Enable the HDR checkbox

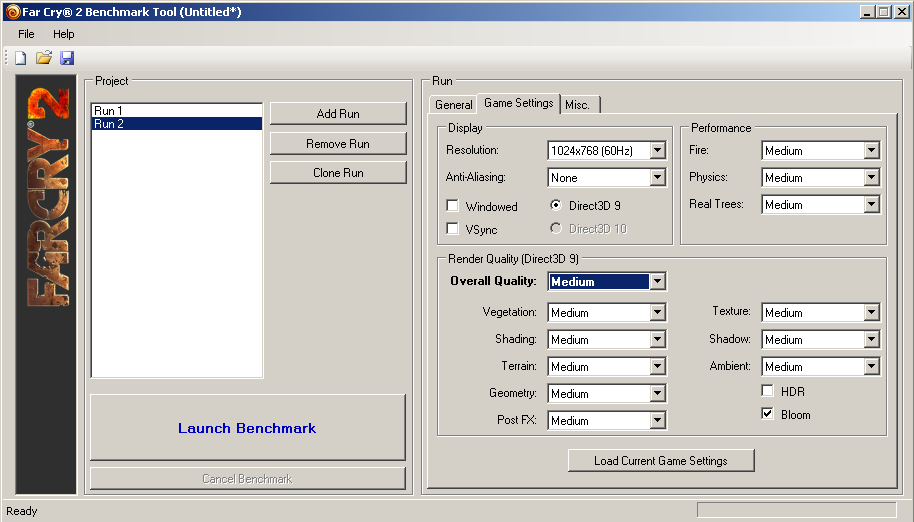tap(768, 391)
